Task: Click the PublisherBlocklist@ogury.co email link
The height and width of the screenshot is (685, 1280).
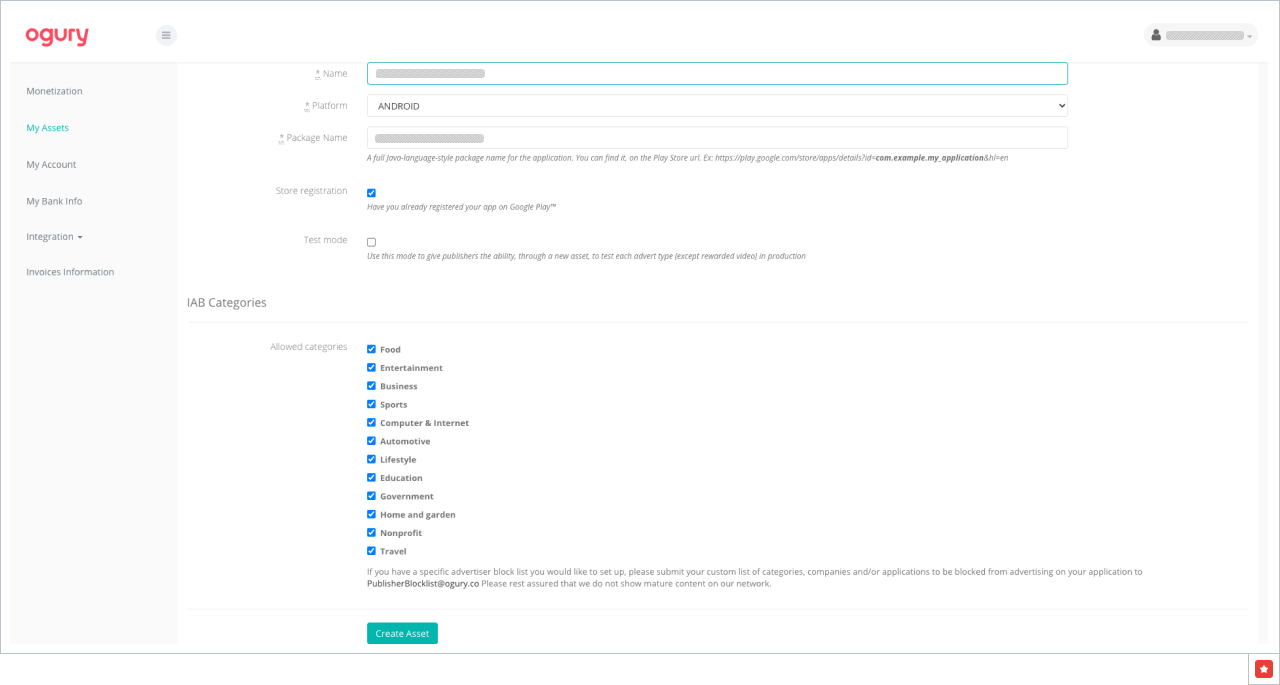Action: point(423,584)
